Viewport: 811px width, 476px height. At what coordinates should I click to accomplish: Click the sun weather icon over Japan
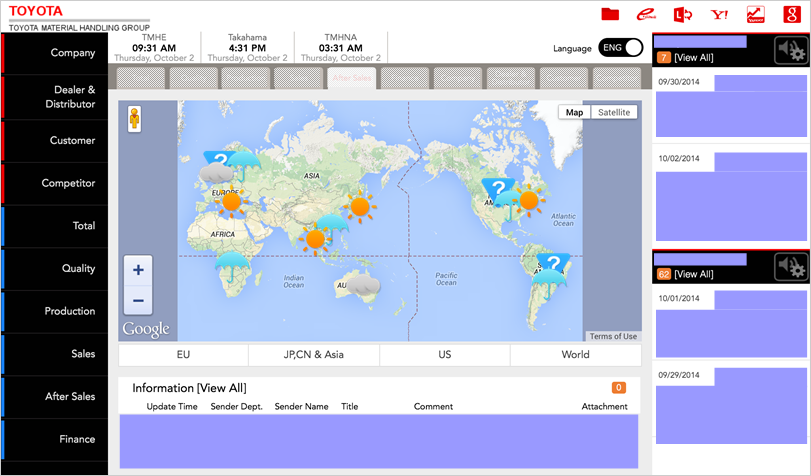click(x=359, y=208)
